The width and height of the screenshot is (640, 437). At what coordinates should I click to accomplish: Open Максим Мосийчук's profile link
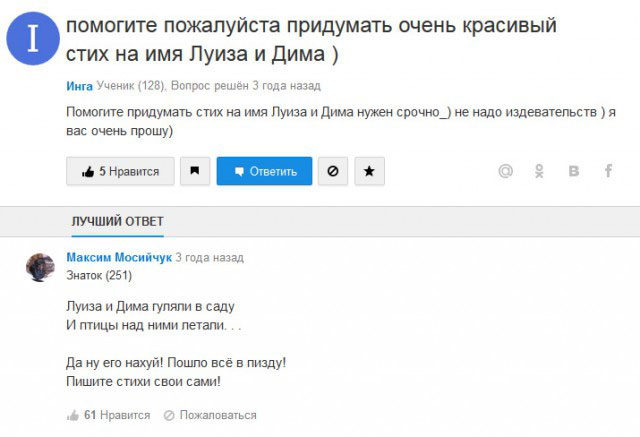click(119, 257)
